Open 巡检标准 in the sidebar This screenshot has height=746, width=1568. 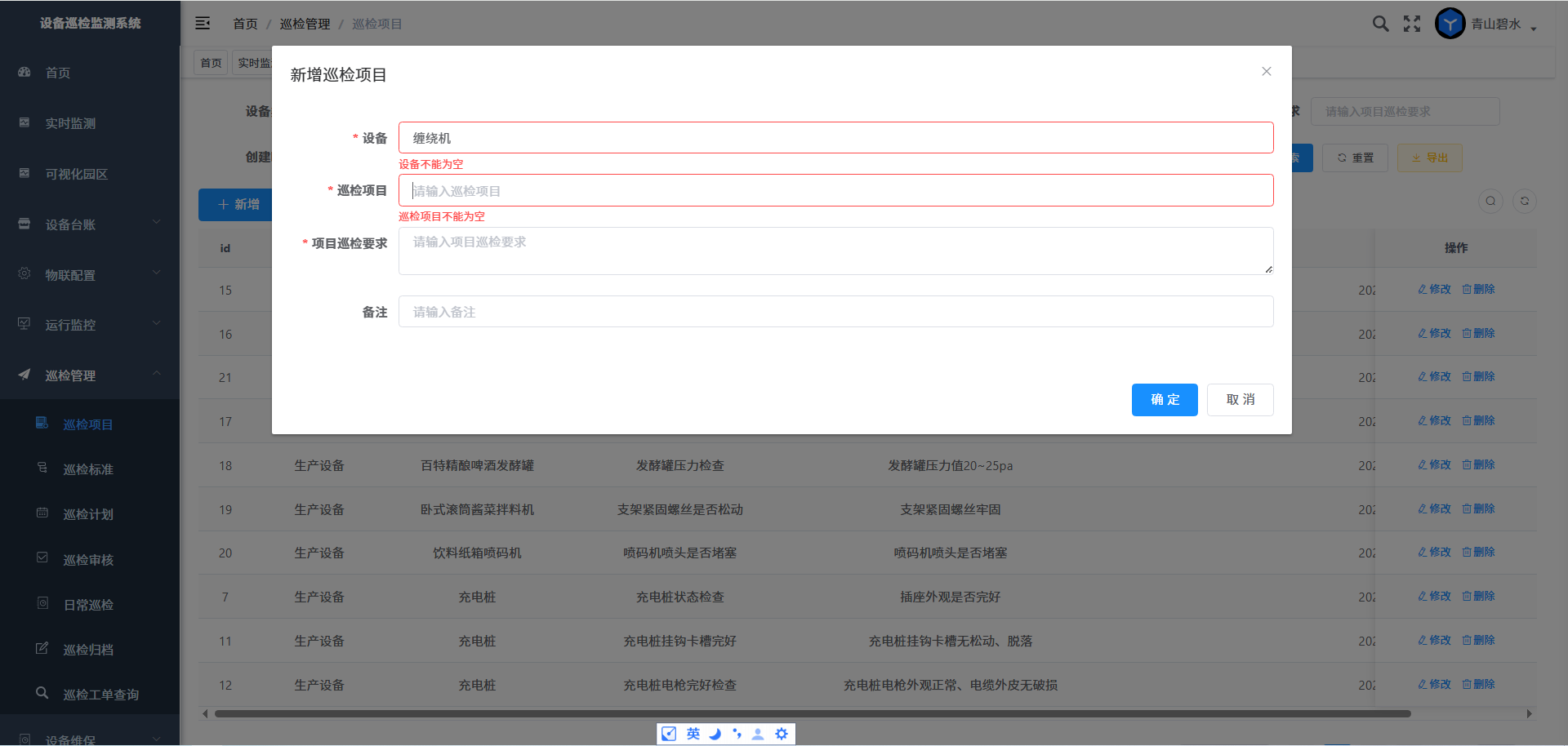pyautogui.click(x=88, y=469)
